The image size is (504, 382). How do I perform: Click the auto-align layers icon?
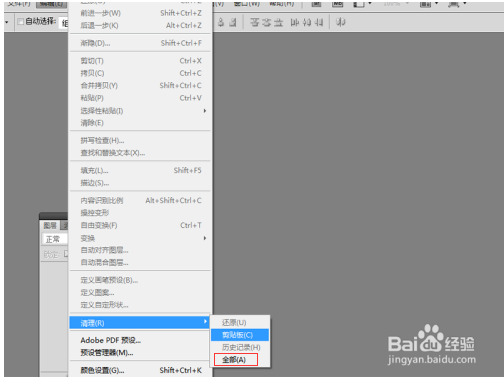click(340, 22)
